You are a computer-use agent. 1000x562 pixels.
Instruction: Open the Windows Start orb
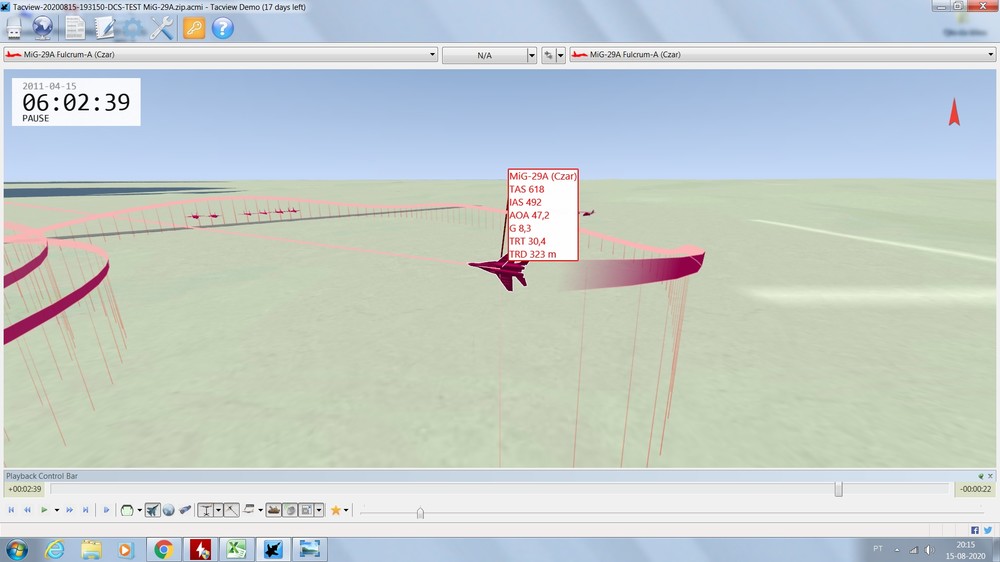point(17,549)
